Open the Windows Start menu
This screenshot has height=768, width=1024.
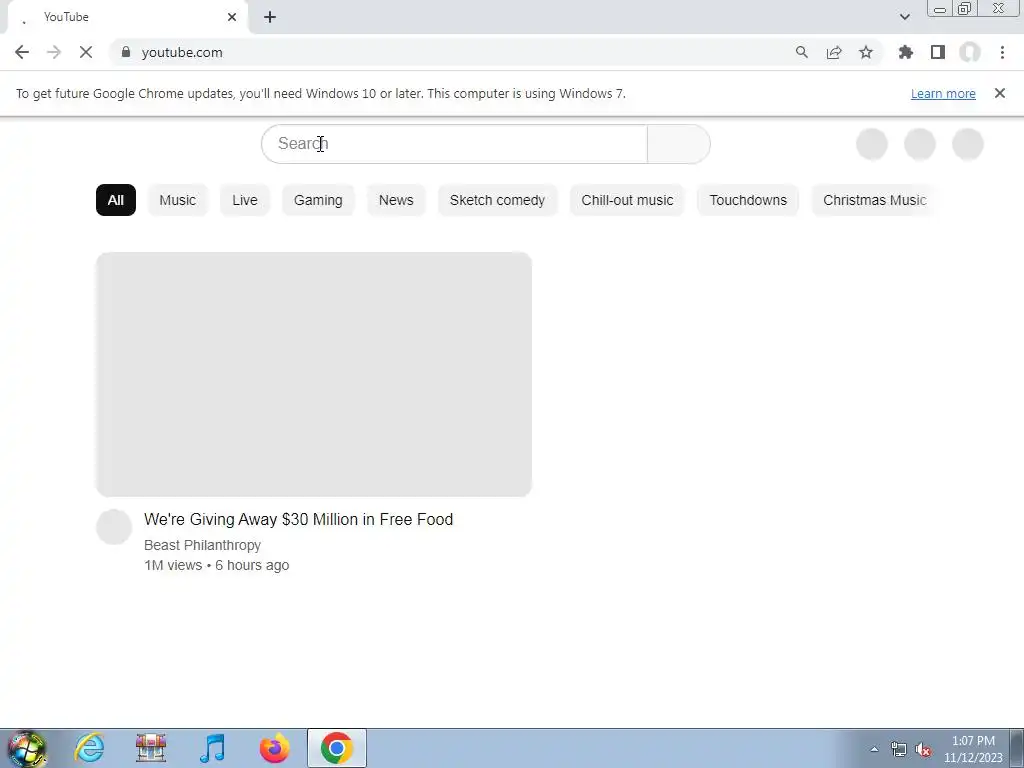pos(27,748)
